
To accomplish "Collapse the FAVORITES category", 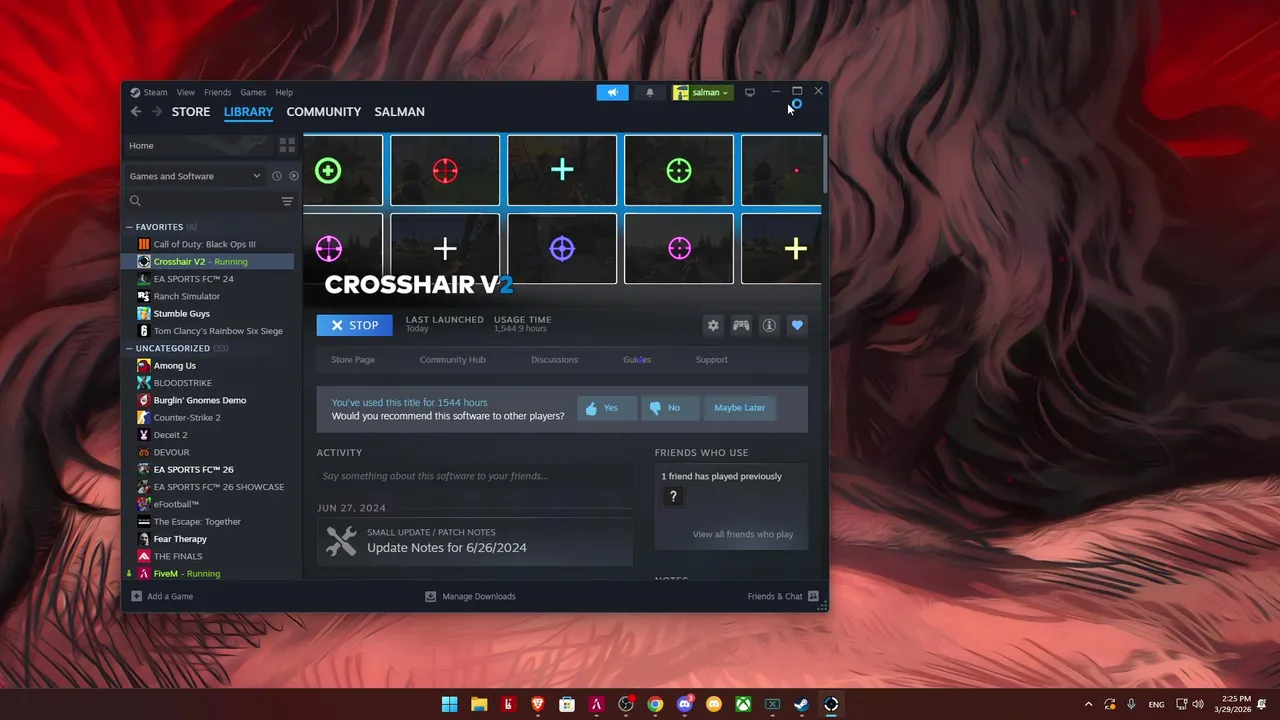I will point(129,227).
